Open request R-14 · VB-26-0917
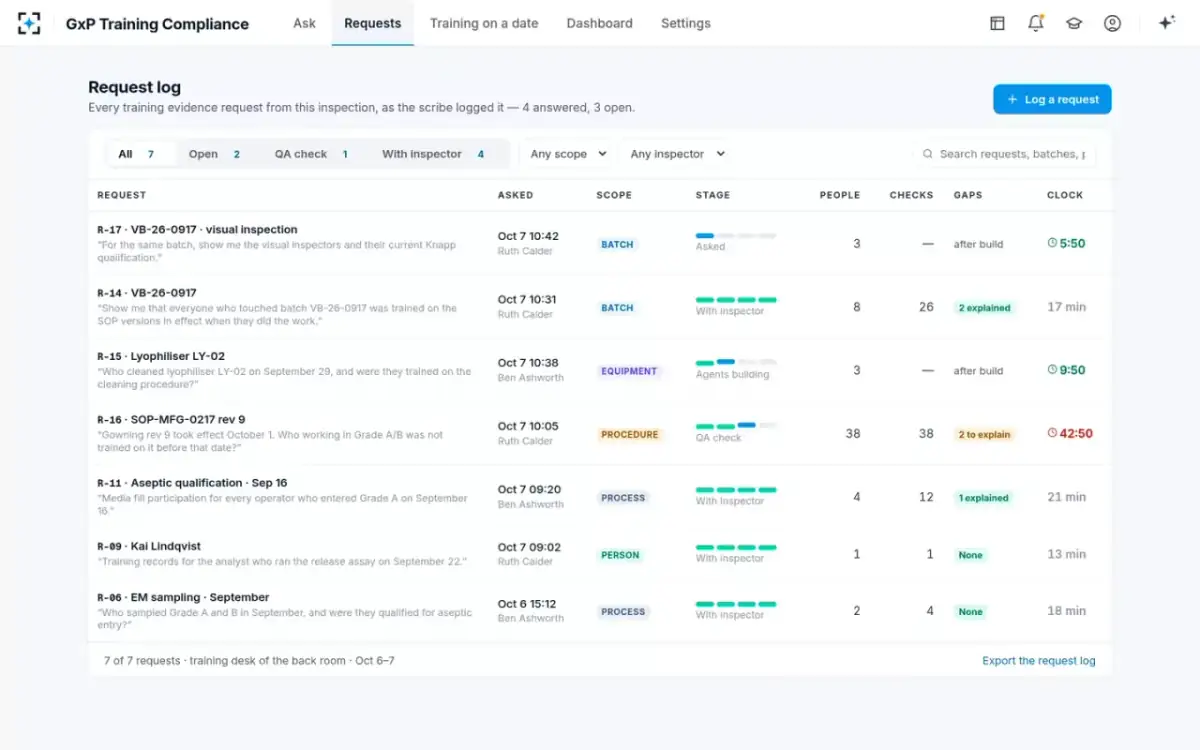This screenshot has height=750, width=1200. coord(147,293)
